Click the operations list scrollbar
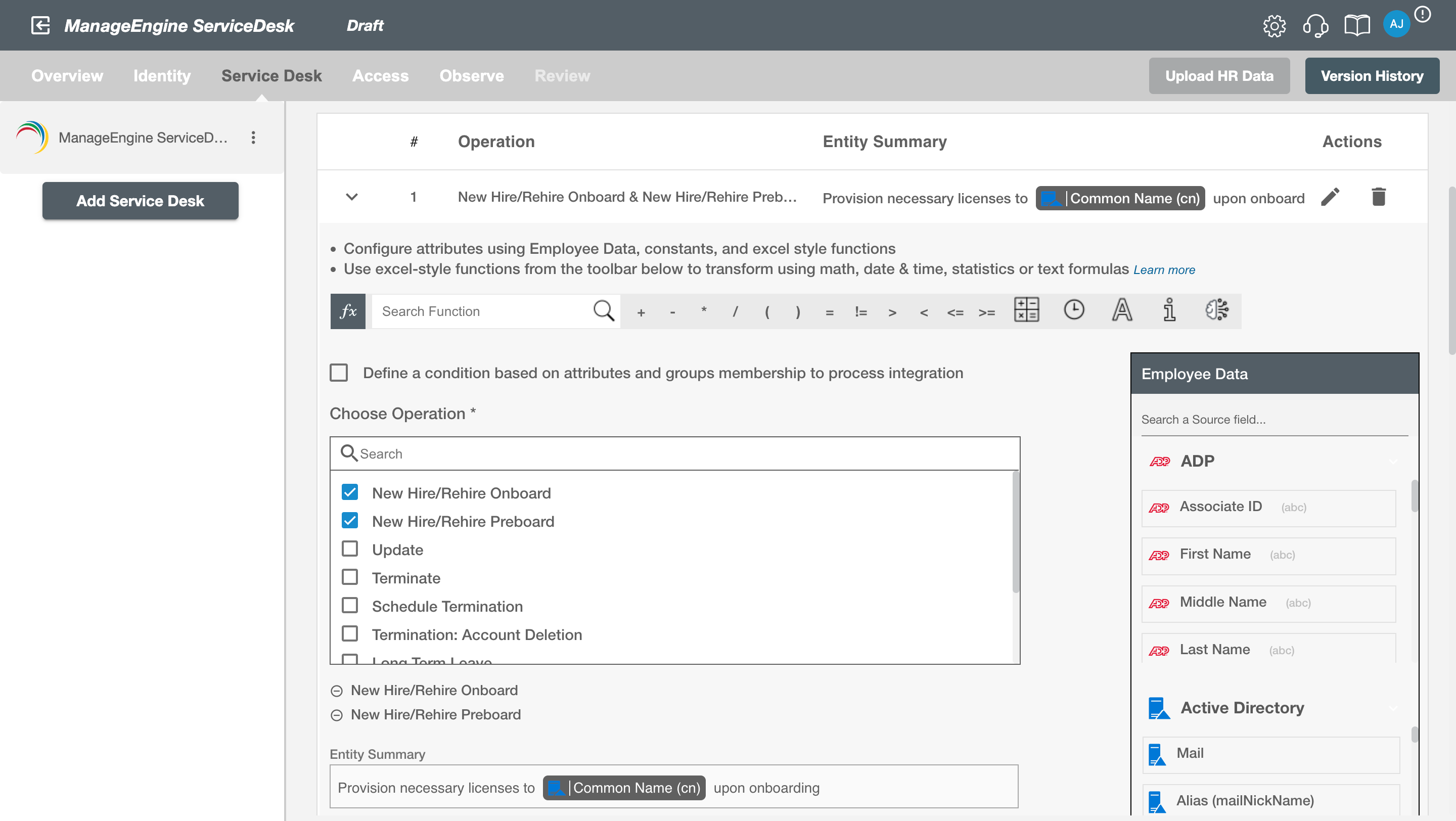 [x=1015, y=531]
